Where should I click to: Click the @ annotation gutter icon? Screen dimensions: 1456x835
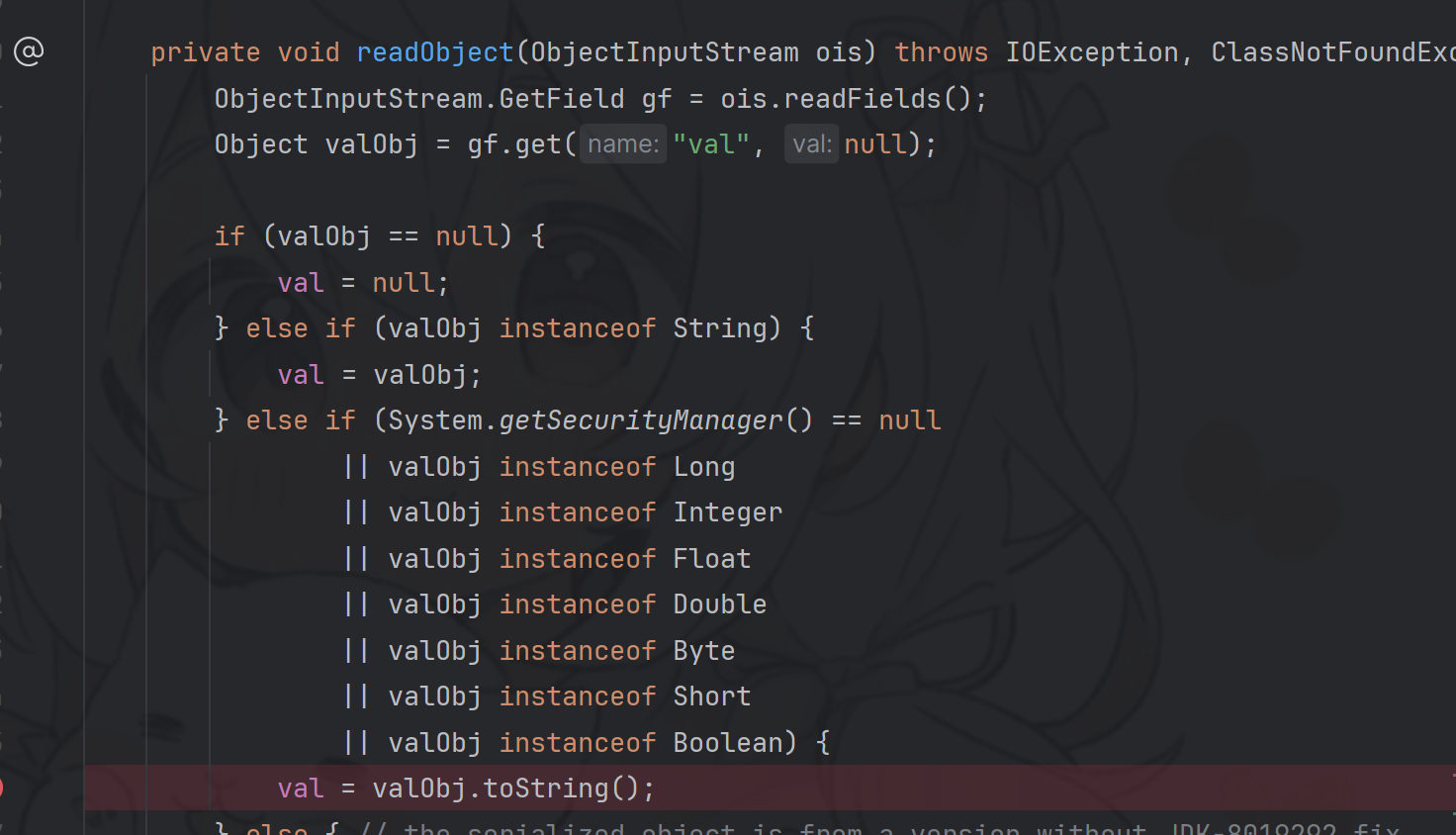pos(29,51)
